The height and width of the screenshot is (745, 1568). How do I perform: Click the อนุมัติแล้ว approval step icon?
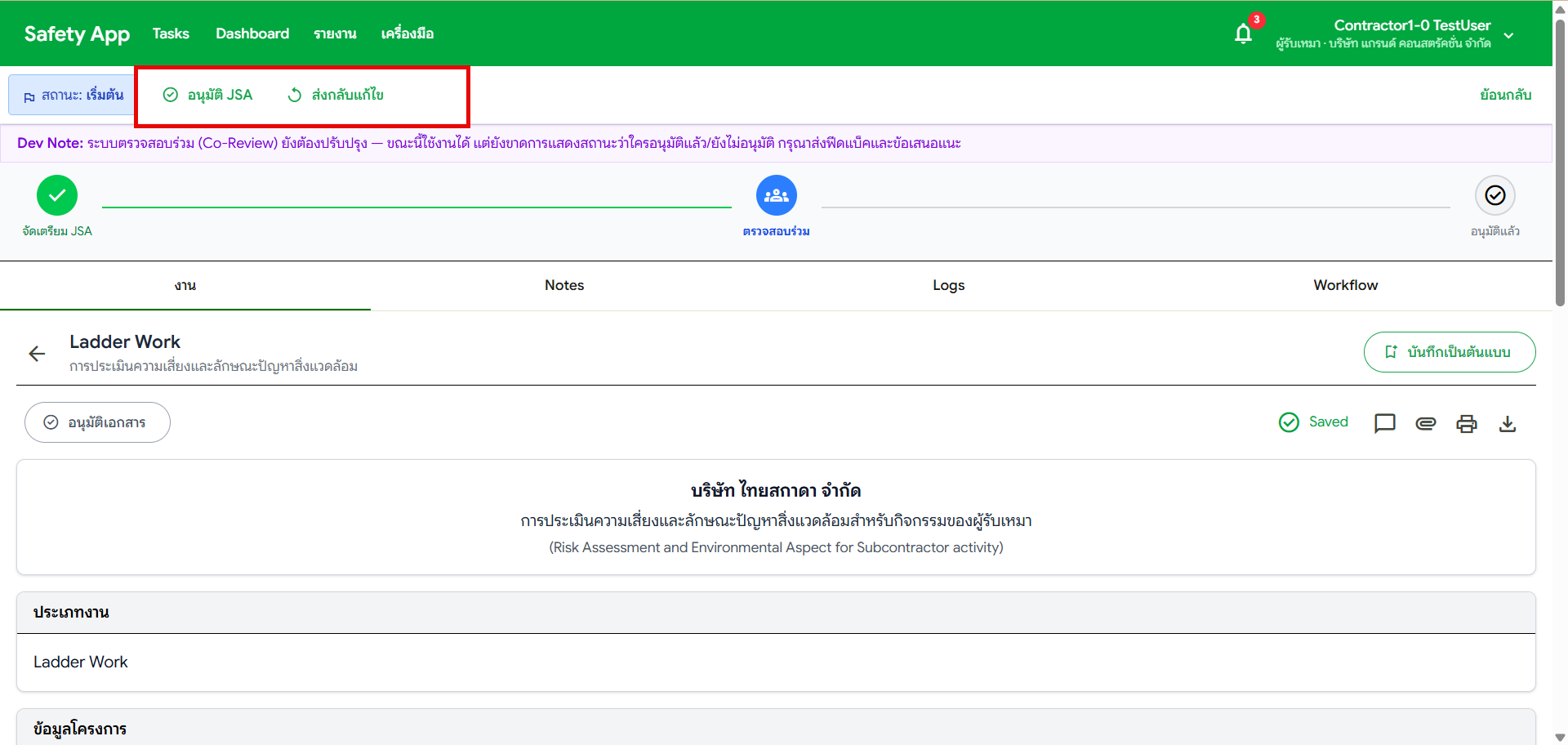tap(1495, 194)
